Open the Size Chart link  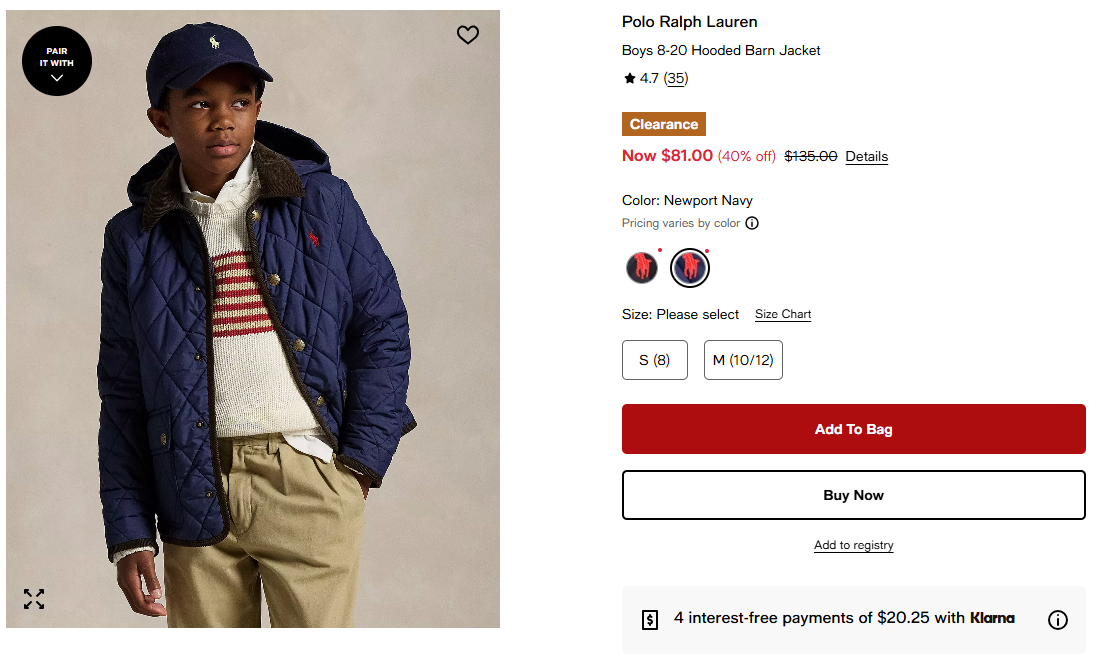pyautogui.click(x=783, y=314)
